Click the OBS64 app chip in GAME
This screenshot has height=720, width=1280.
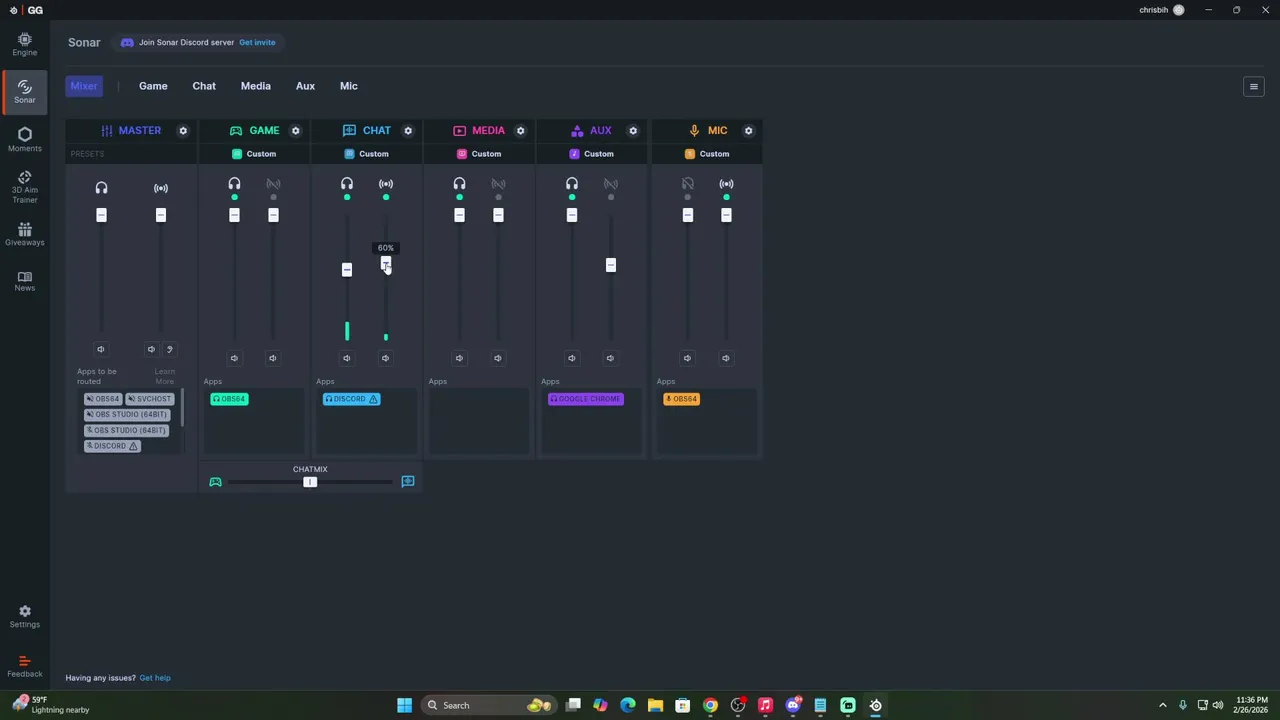coord(229,399)
